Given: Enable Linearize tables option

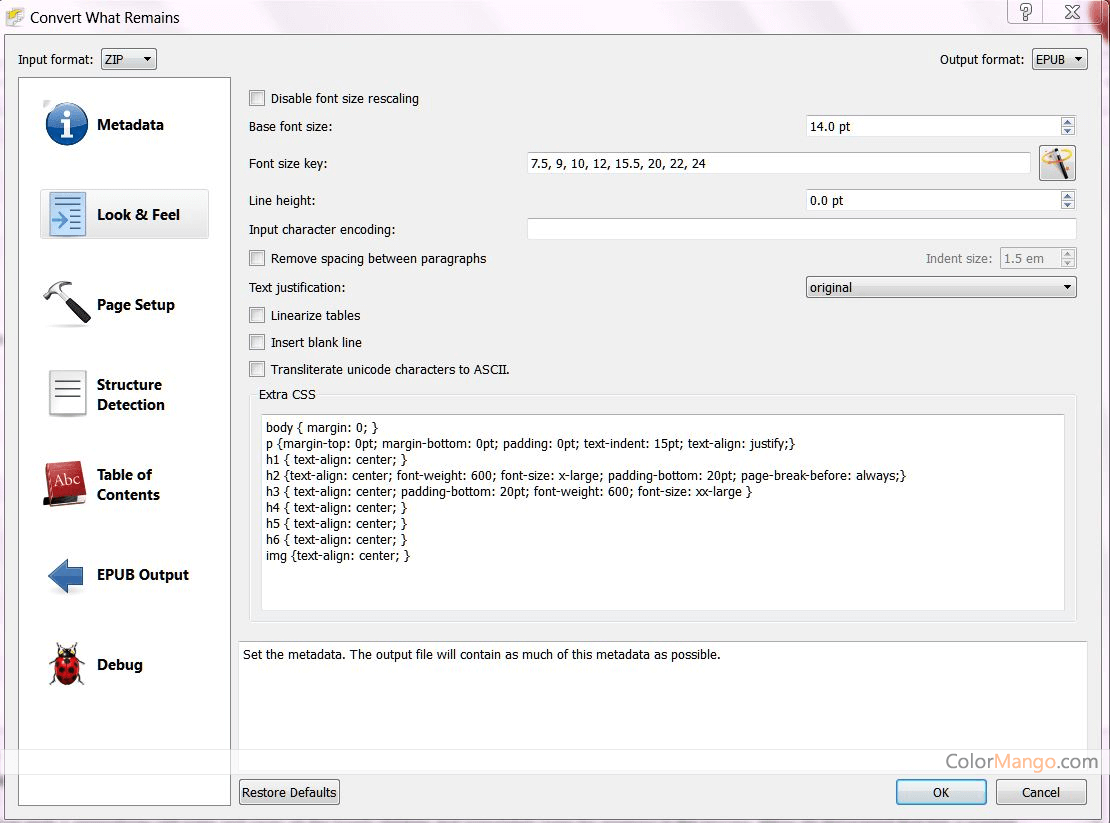Looking at the screenshot, I should (258, 315).
